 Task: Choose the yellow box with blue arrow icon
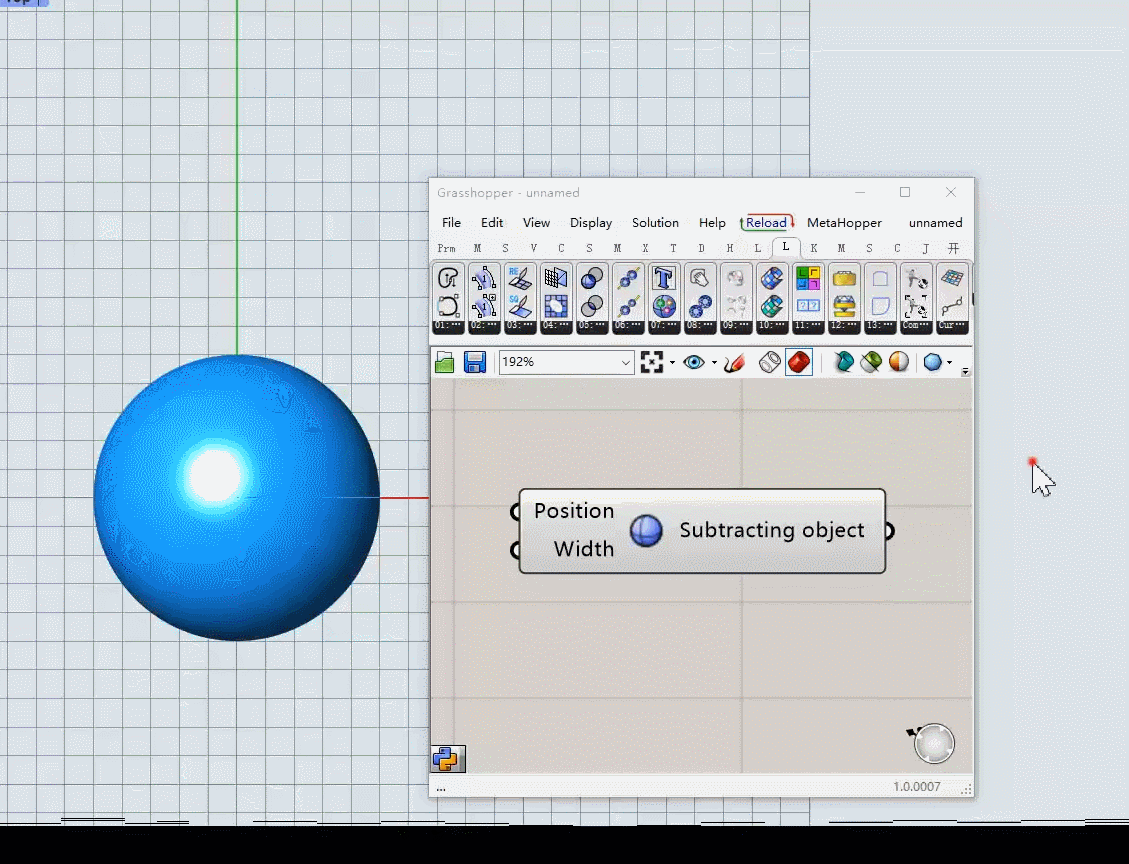tap(844, 306)
